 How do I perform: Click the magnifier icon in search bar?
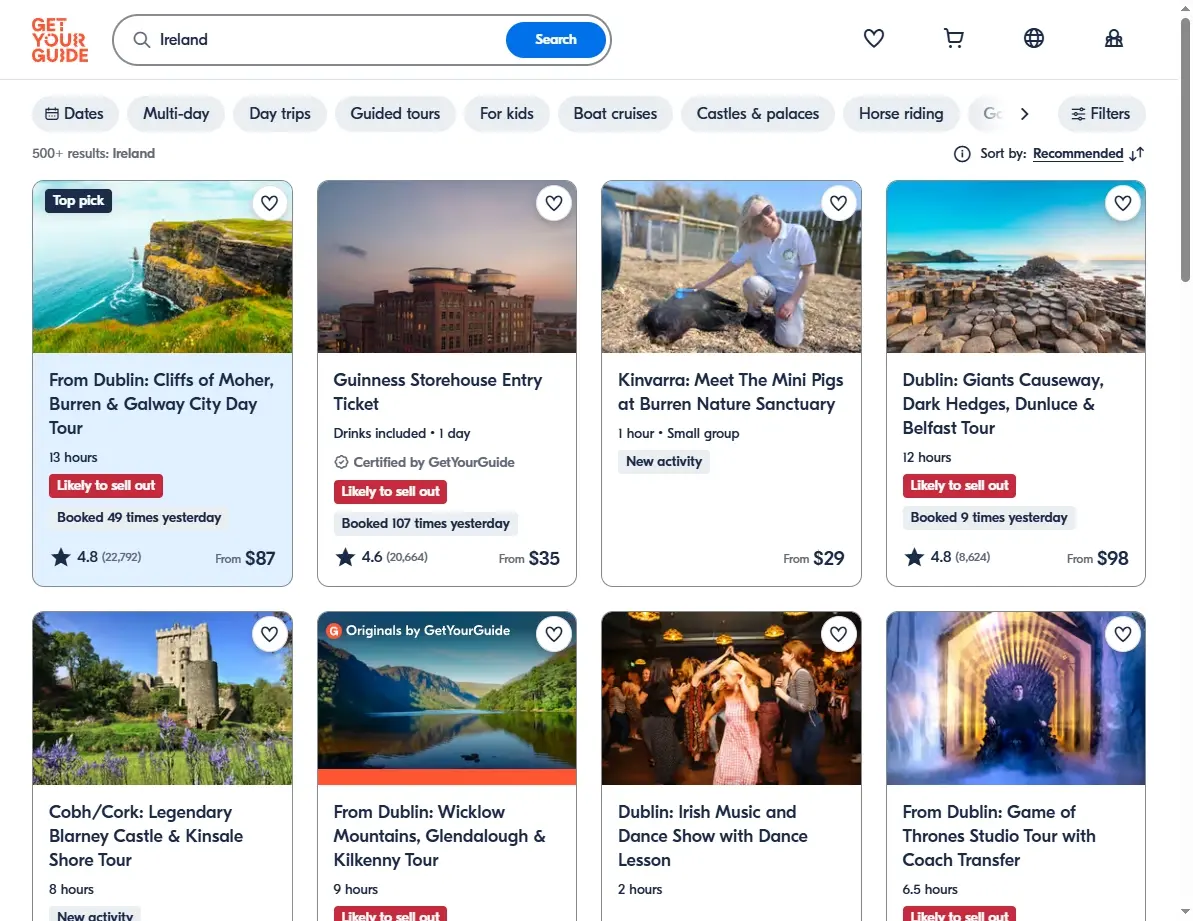tap(142, 40)
